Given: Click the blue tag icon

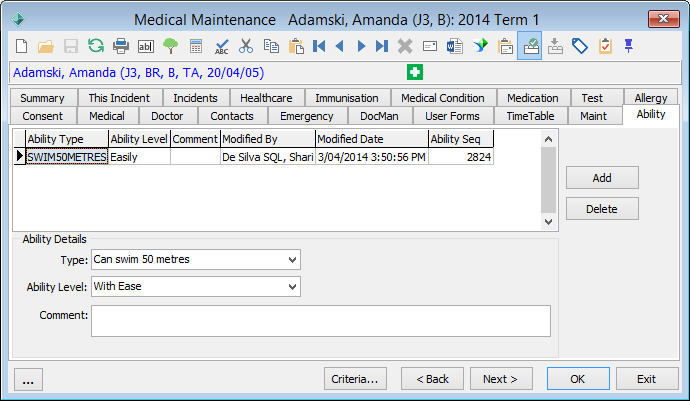Looking at the screenshot, I should pyautogui.click(x=580, y=46).
